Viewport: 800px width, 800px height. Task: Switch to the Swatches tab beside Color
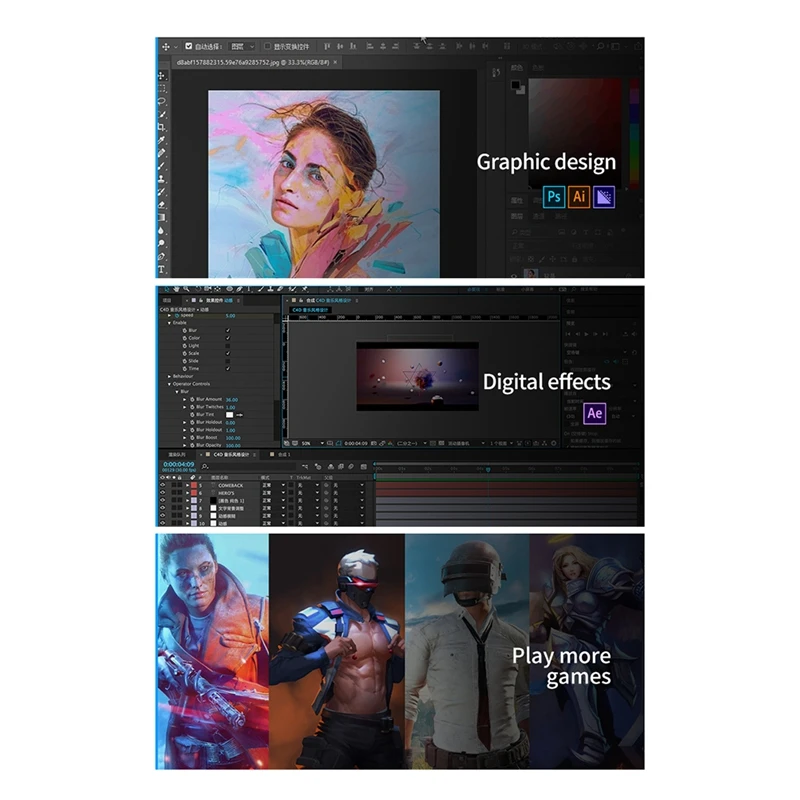[538, 67]
